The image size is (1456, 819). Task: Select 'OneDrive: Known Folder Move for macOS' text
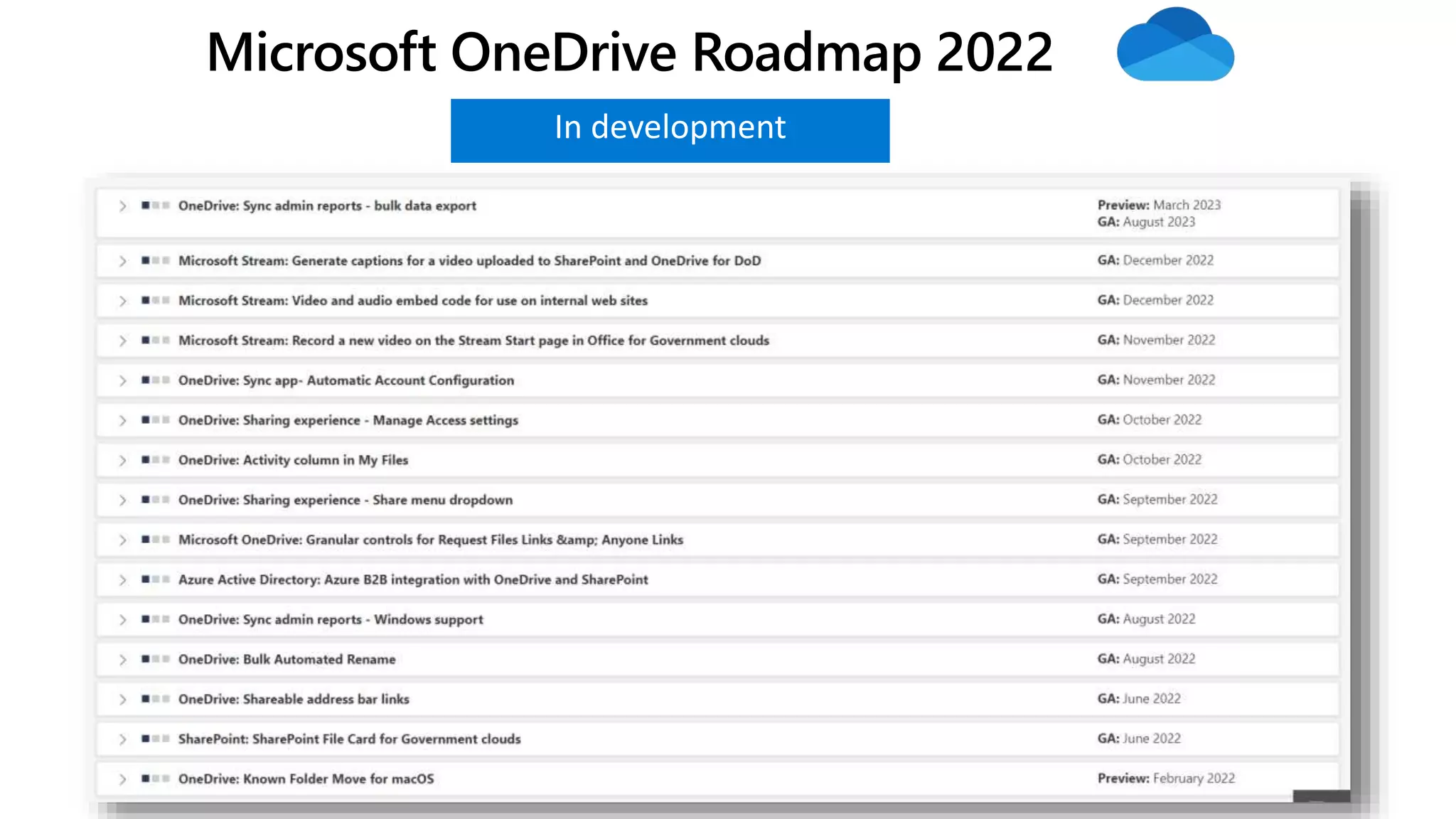tap(306, 778)
